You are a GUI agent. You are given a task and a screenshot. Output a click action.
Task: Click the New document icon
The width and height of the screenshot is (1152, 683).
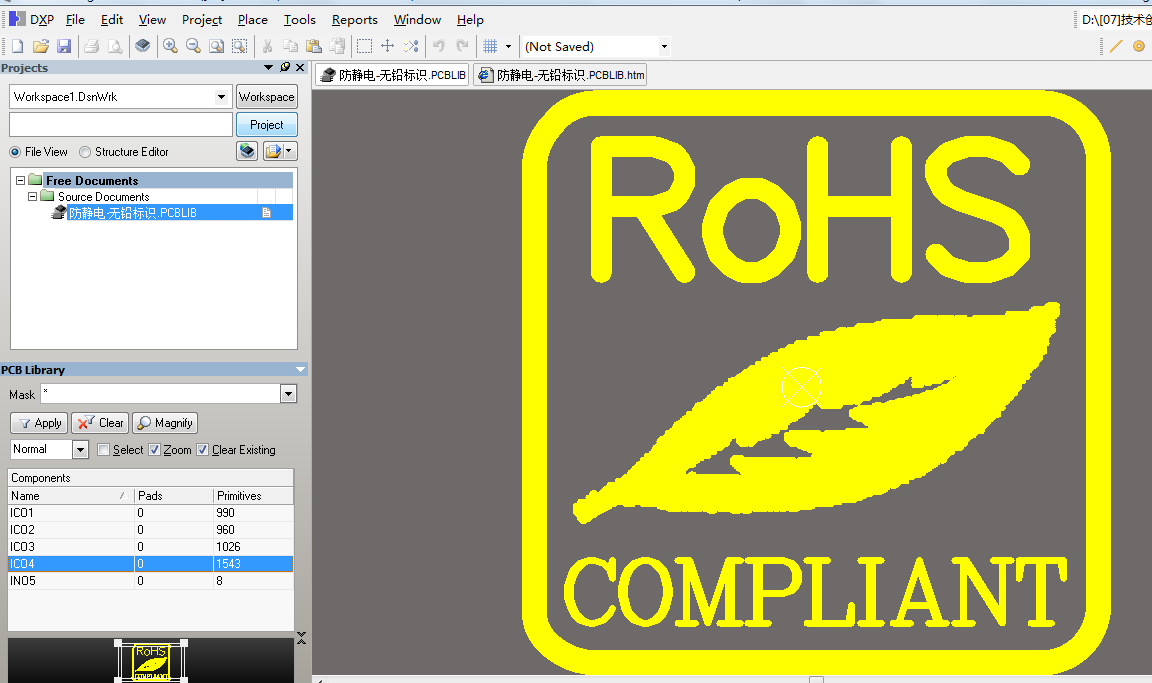(18, 46)
